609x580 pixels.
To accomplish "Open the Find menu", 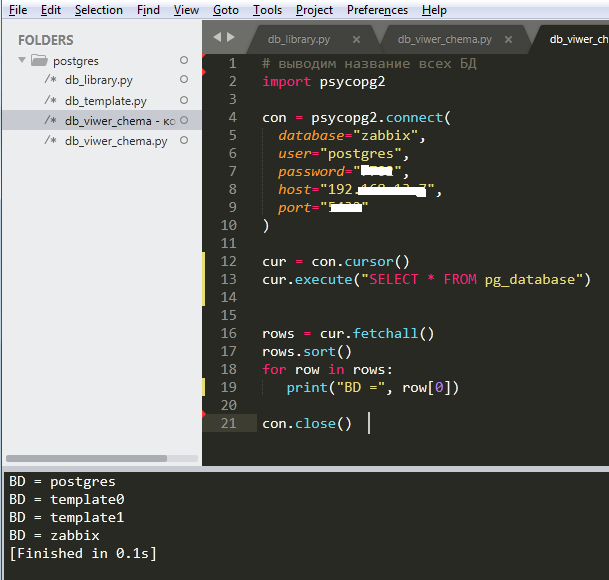I will pos(148,10).
